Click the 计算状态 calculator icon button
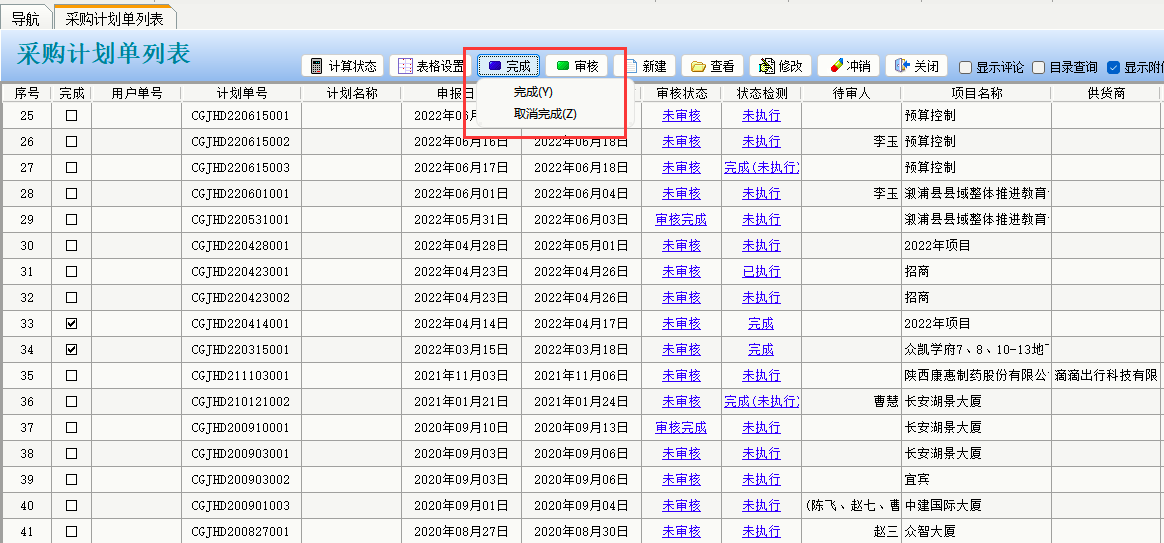Screen dimensions: 1164x543 pos(343,66)
